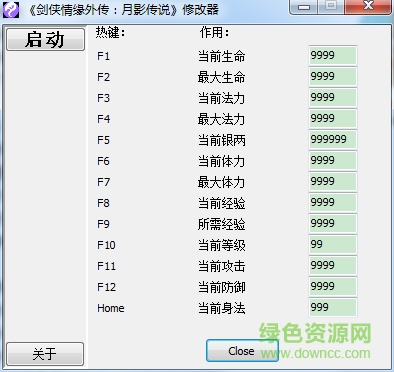This screenshot has width=394, height=372.
Task: Select the 所需经验 value field
Action: pos(333,223)
